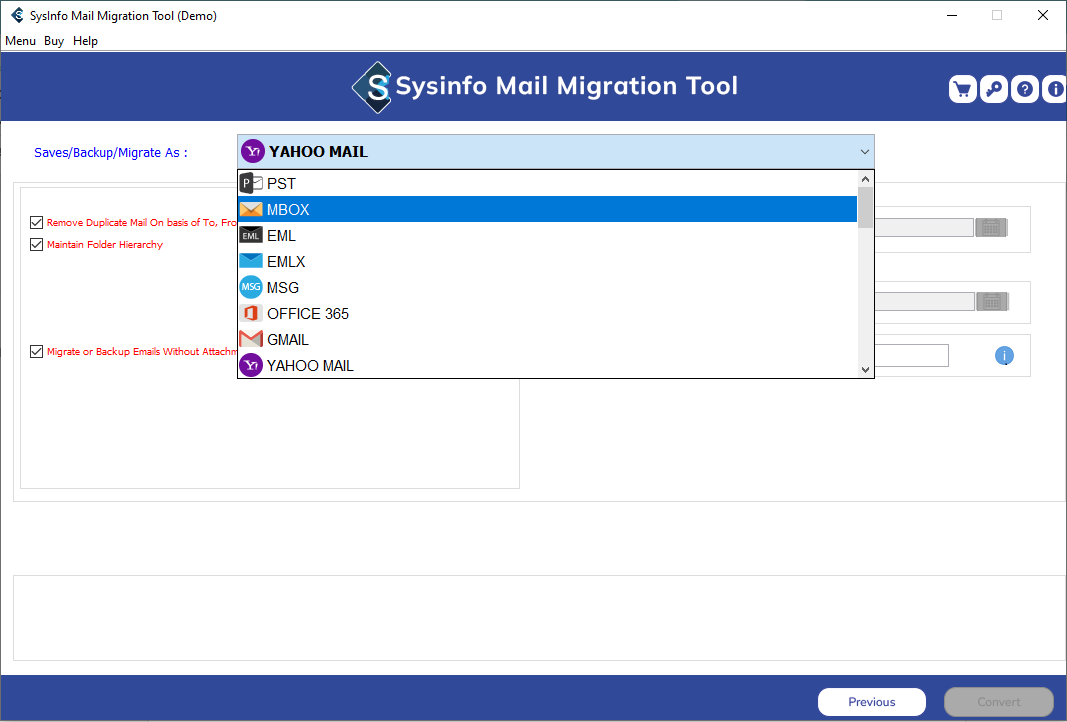Click the dropdown list scrollbar thumb
This screenshot has width=1067, height=722.
(x=866, y=207)
